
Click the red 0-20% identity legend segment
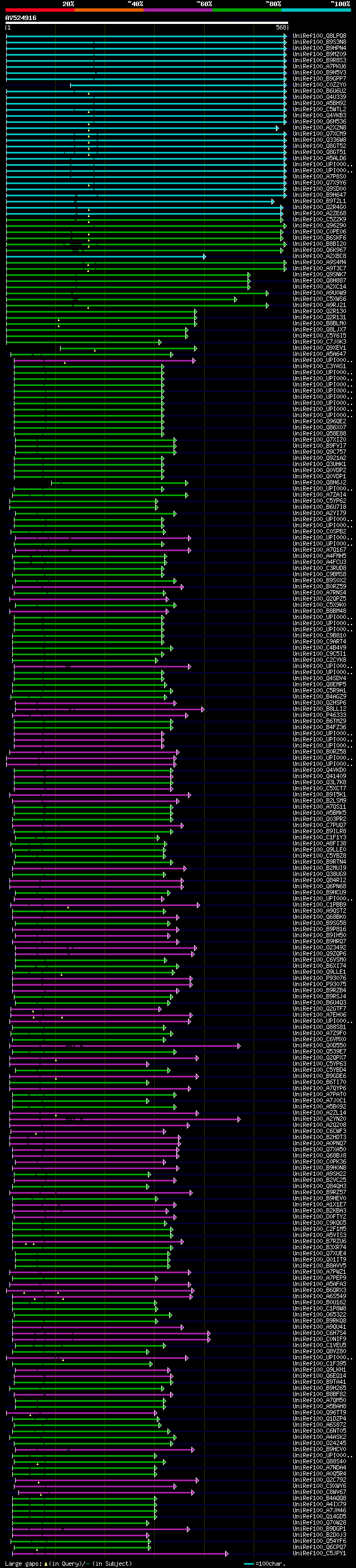point(39,11)
